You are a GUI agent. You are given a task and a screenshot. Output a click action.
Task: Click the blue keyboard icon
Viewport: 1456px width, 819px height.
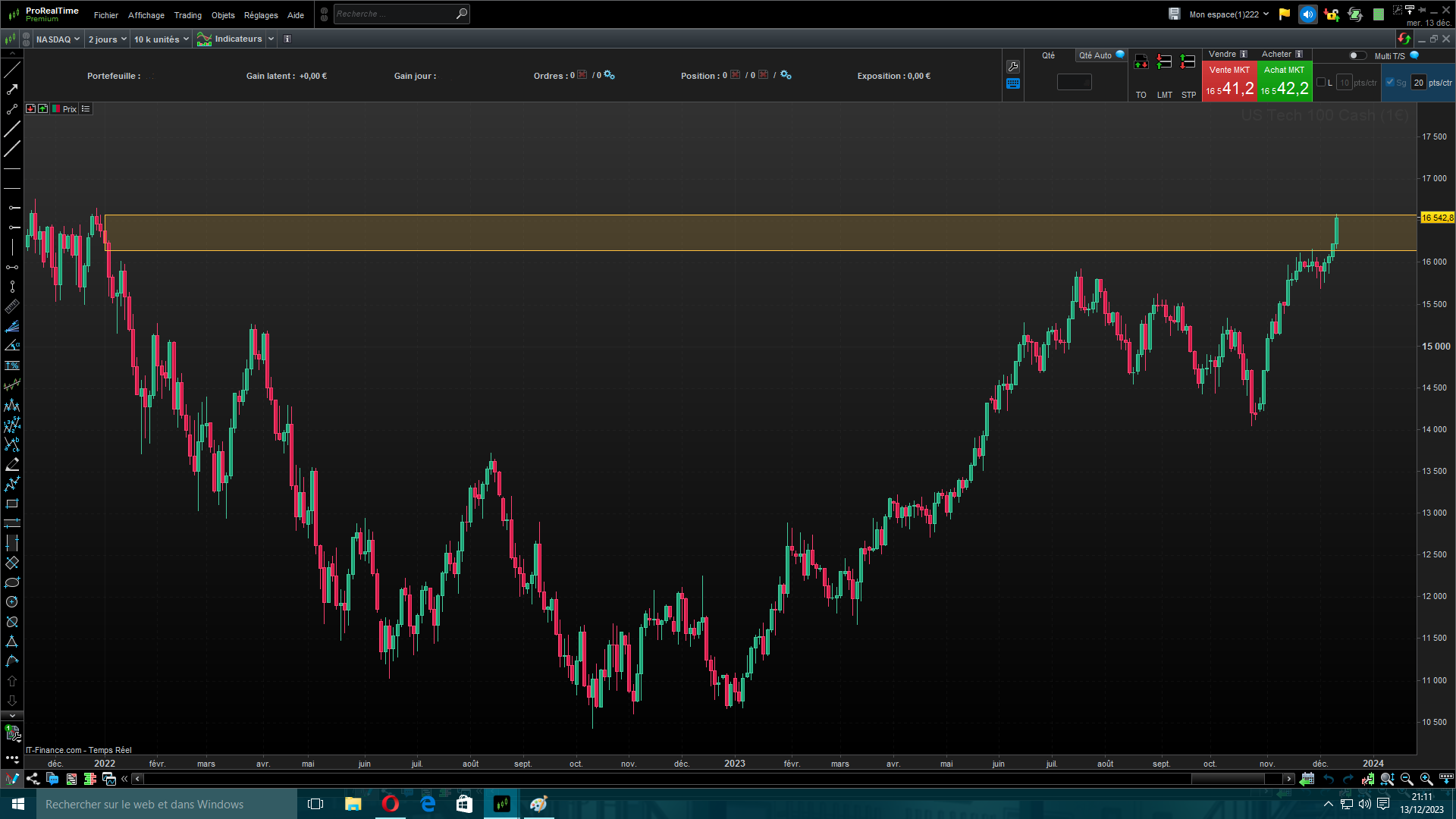1013,84
